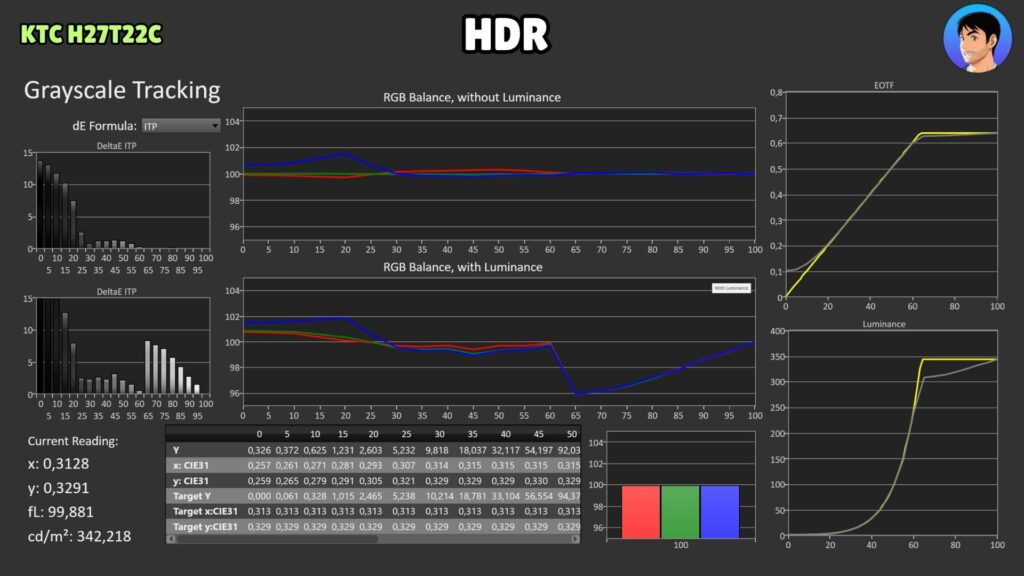Click Target Y cell 1,015
The height and width of the screenshot is (576, 1024).
(343, 496)
